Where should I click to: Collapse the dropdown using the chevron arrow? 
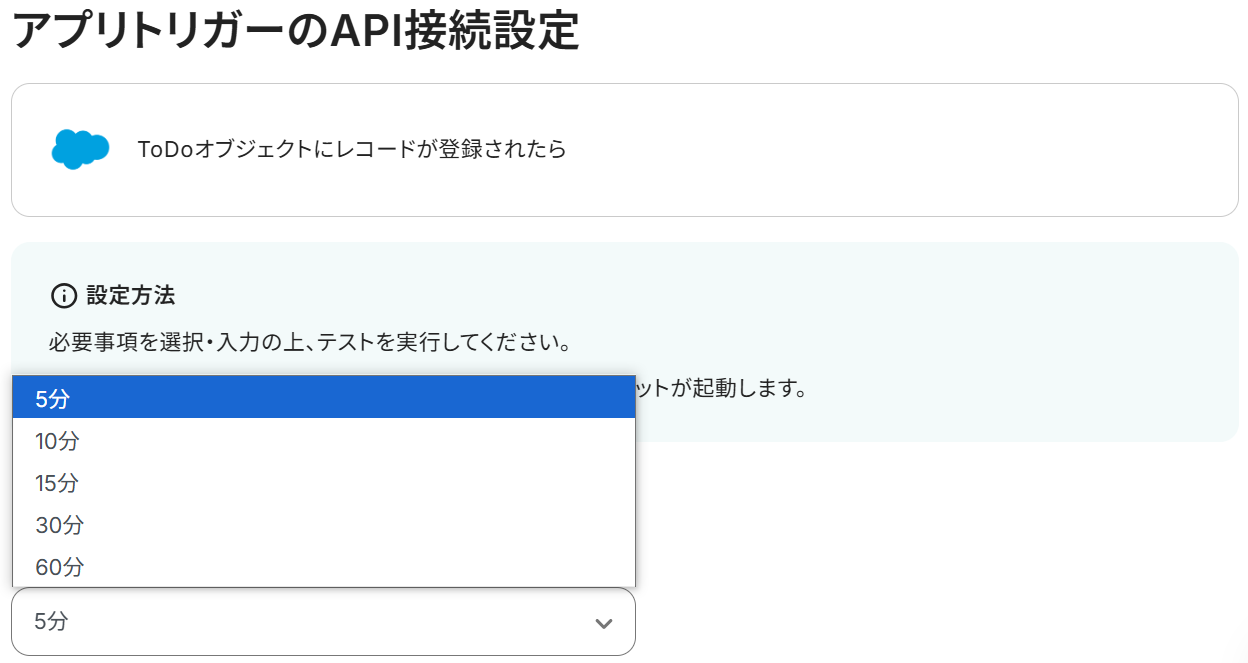[x=603, y=623]
